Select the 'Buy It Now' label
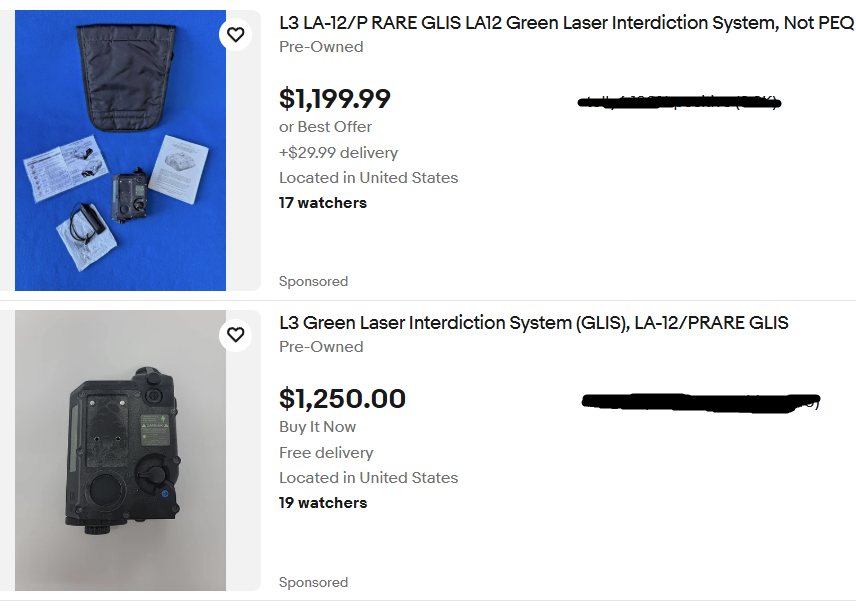 click(317, 427)
